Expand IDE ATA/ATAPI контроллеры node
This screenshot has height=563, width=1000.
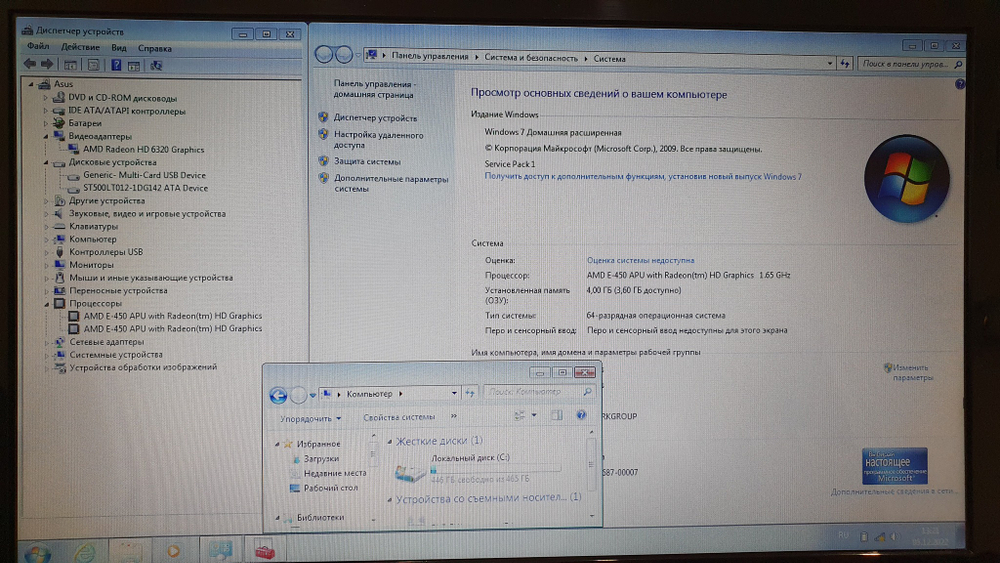click(46, 111)
